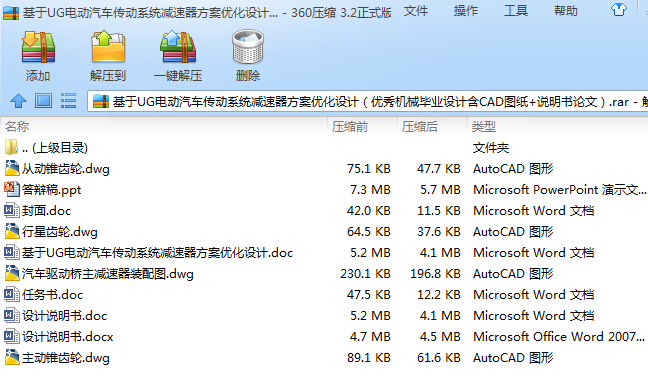Click the 文件夹 type cell
This screenshot has height=383, width=648.
[x=491, y=147]
